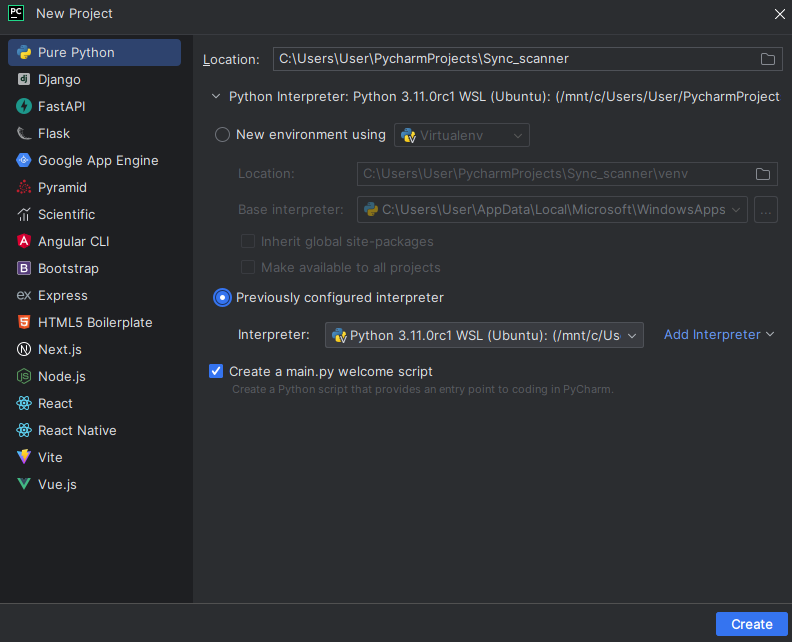Select Django project type
792x642 pixels.
(94, 79)
